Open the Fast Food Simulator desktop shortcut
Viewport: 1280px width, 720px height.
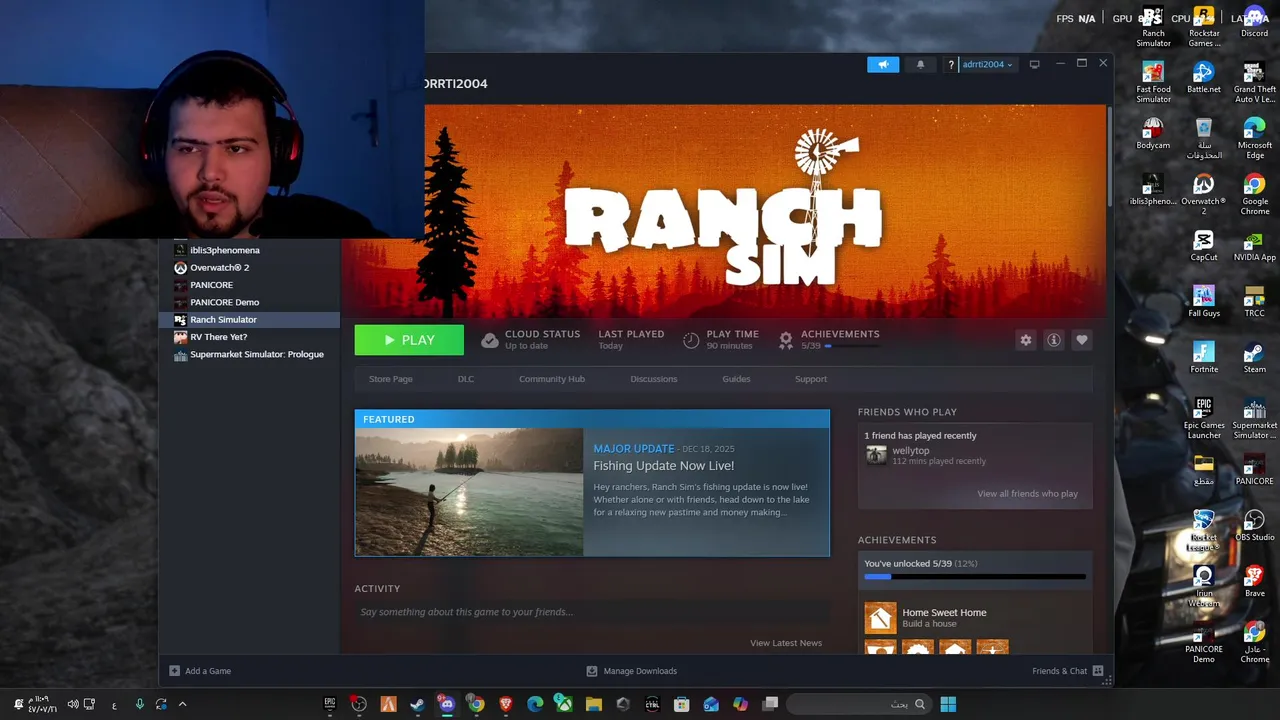1153,83
